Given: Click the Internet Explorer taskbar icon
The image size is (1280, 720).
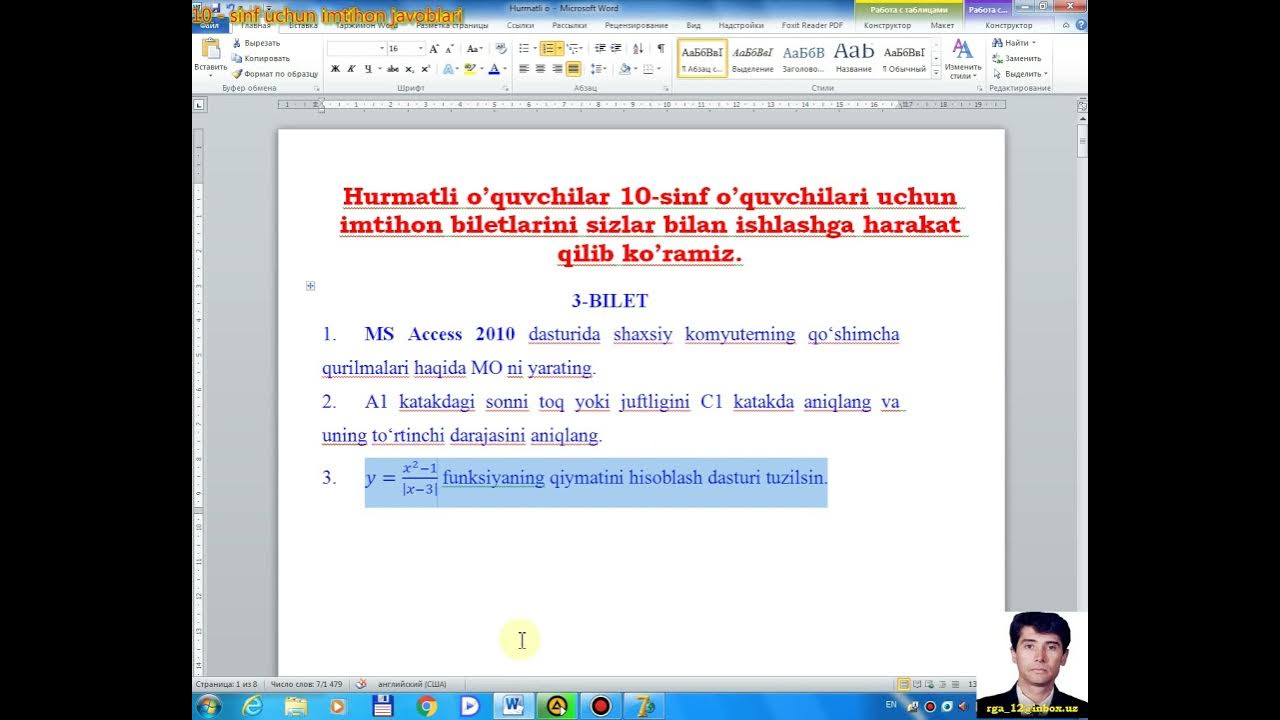Looking at the screenshot, I should click(x=252, y=706).
